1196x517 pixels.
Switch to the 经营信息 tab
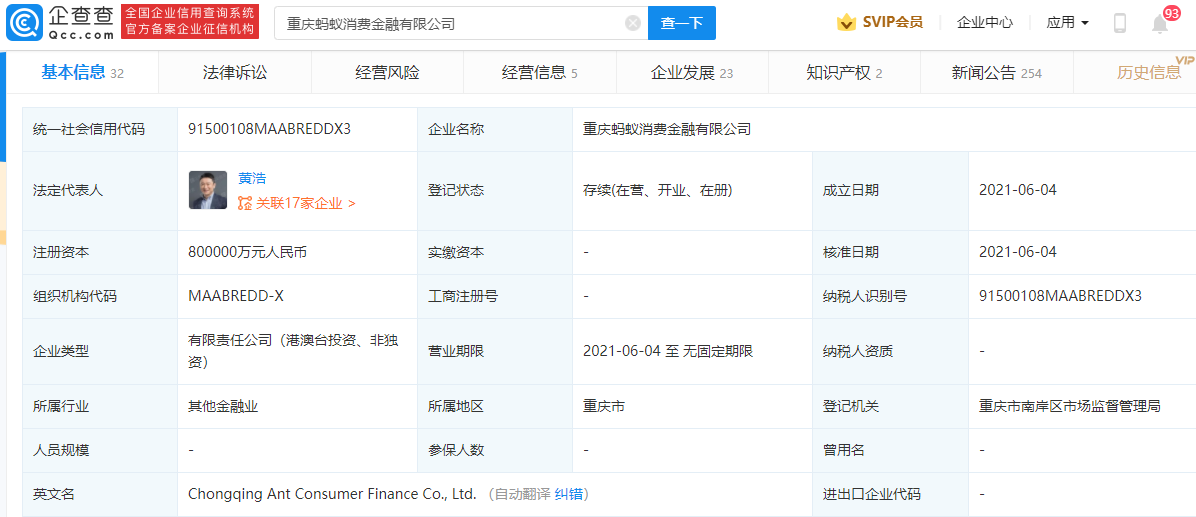point(540,73)
